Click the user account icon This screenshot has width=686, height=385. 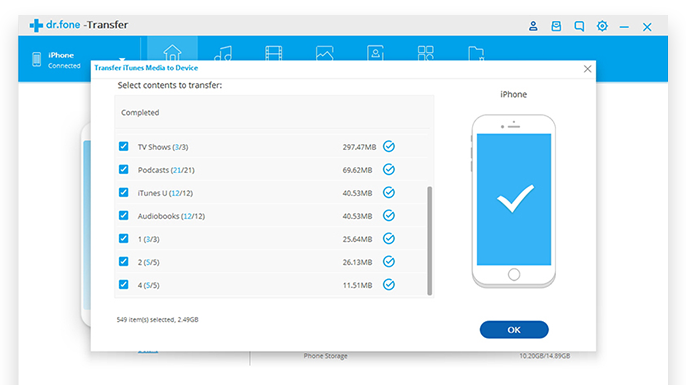pos(533,26)
